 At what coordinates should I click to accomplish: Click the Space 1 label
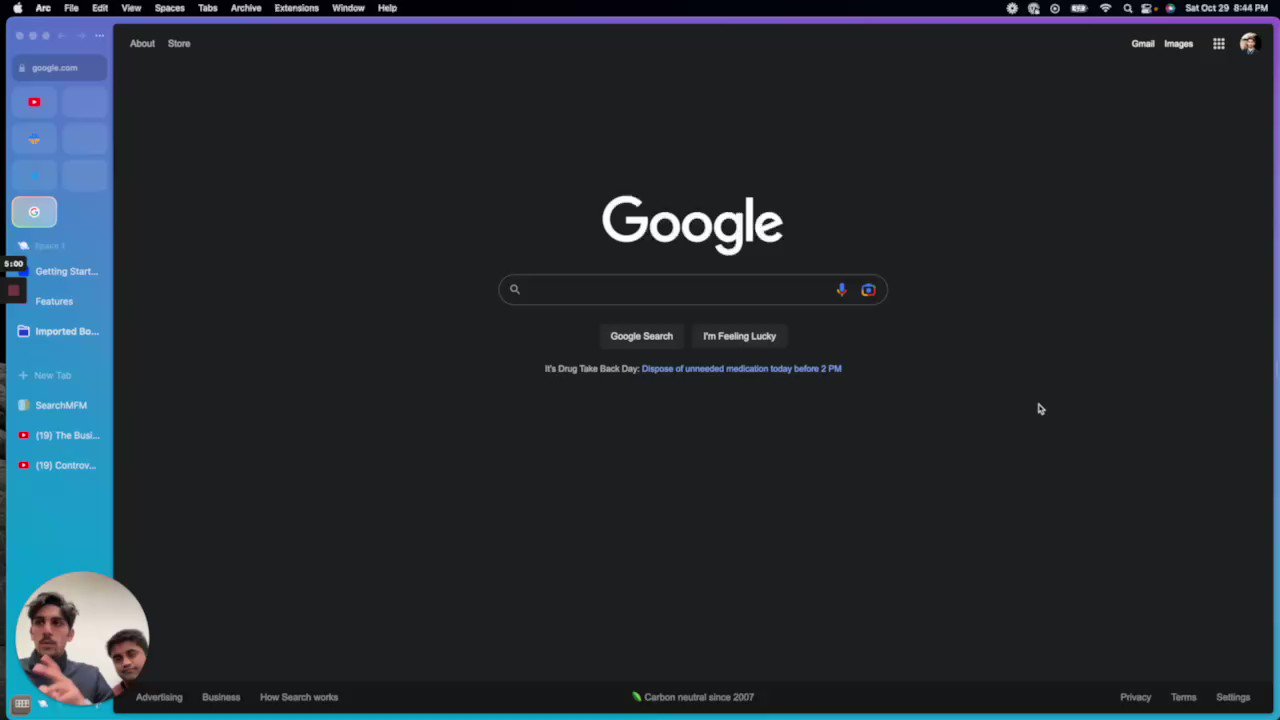click(49, 246)
